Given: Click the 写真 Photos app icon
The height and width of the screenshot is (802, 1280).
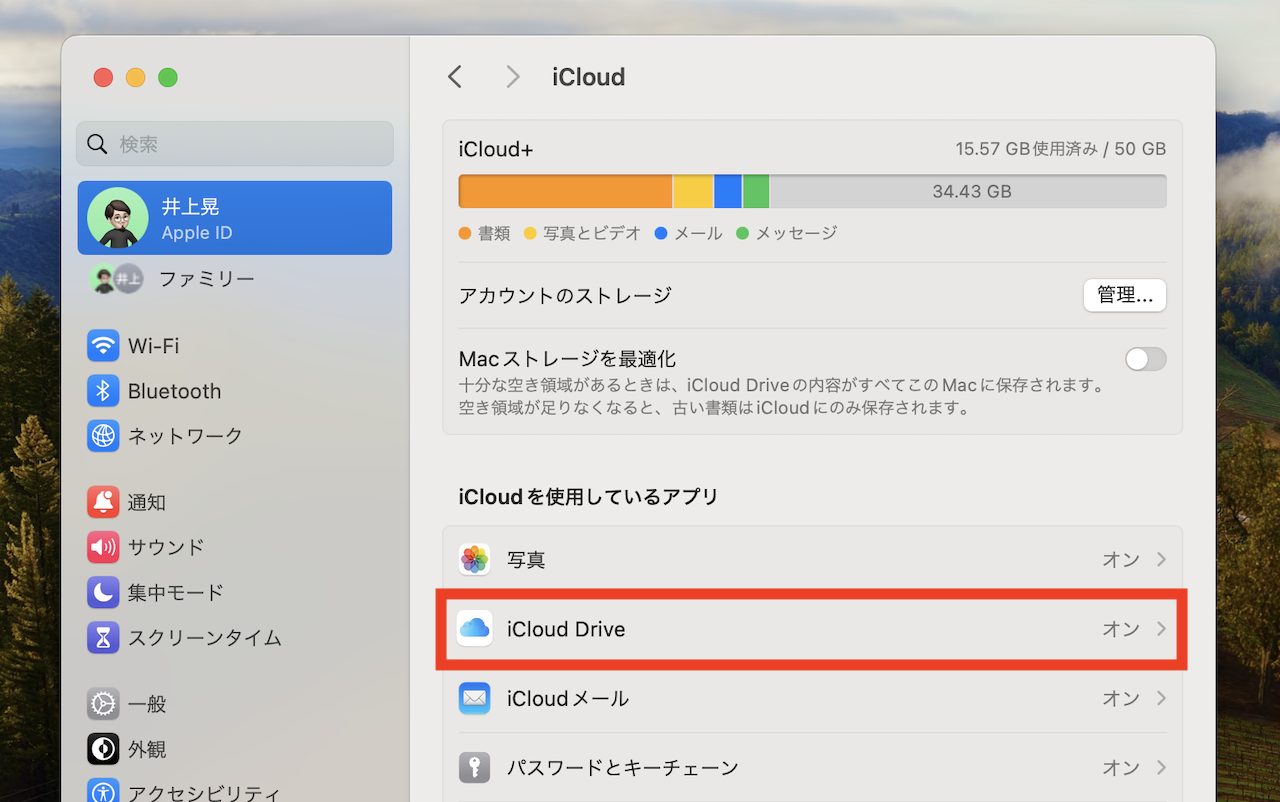Looking at the screenshot, I should [x=475, y=560].
